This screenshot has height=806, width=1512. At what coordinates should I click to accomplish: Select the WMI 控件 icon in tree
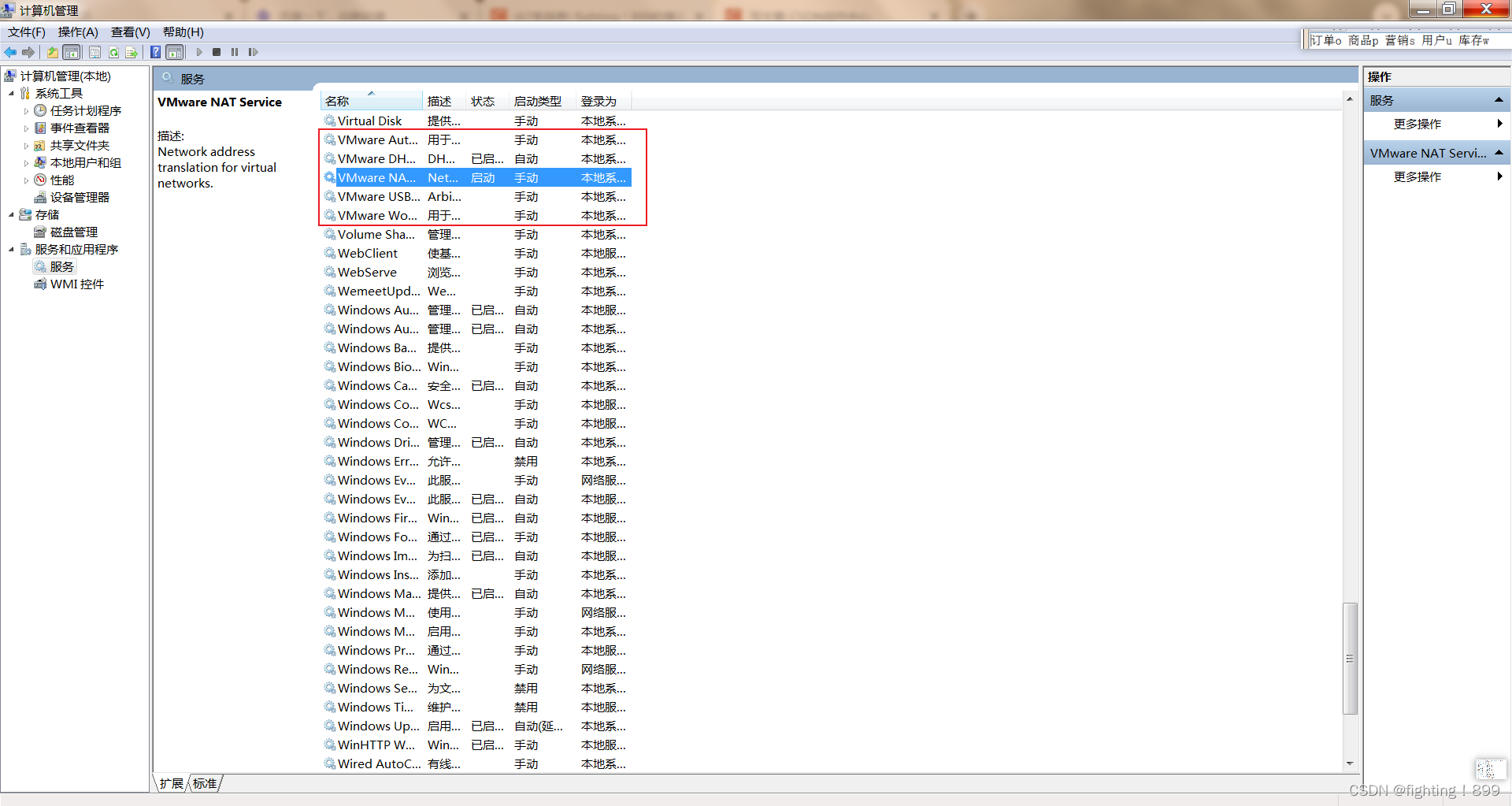pyautogui.click(x=40, y=284)
